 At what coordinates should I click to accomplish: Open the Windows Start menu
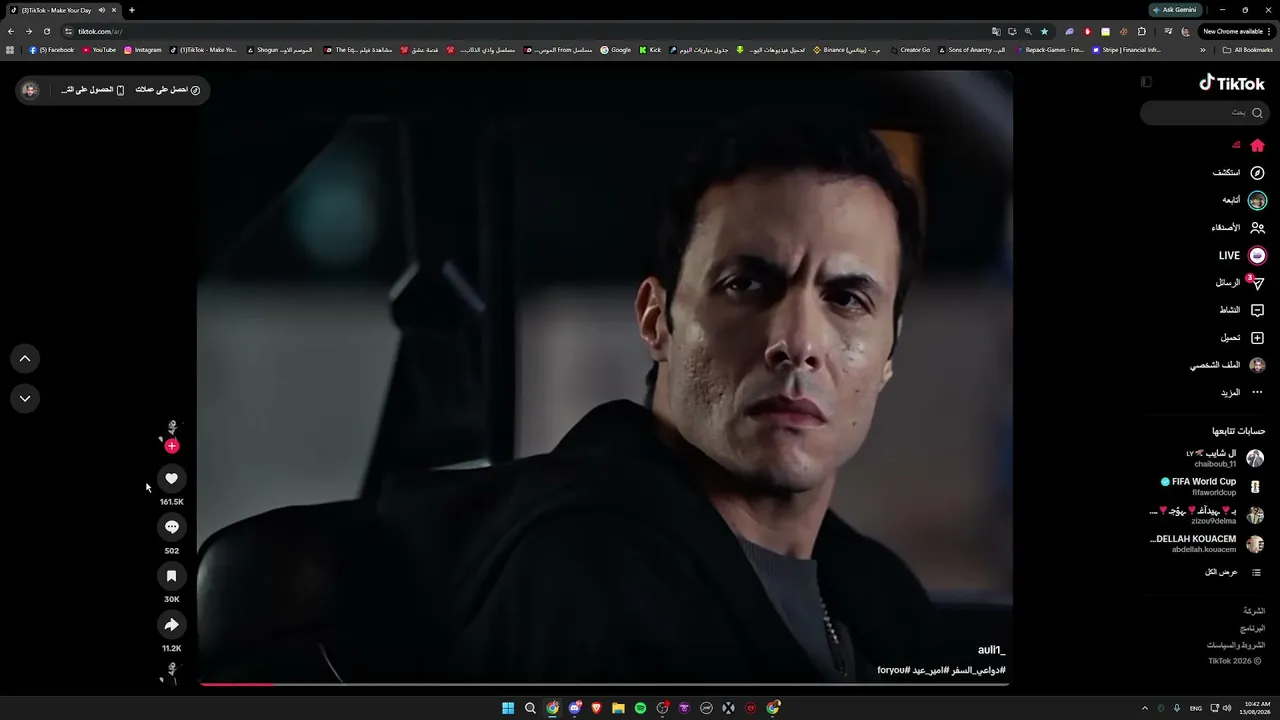[x=508, y=708]
